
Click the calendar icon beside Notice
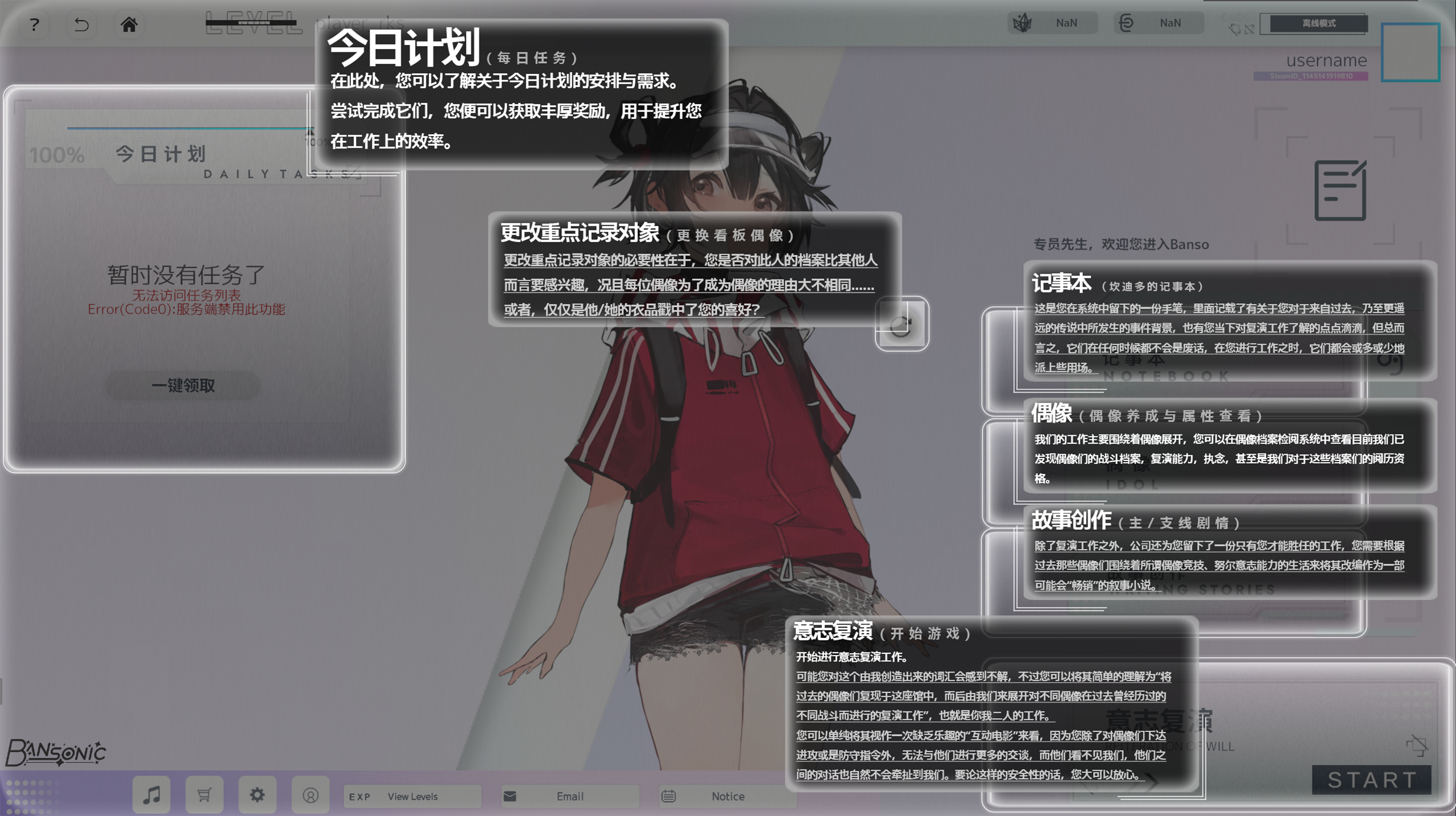point(668,796)
